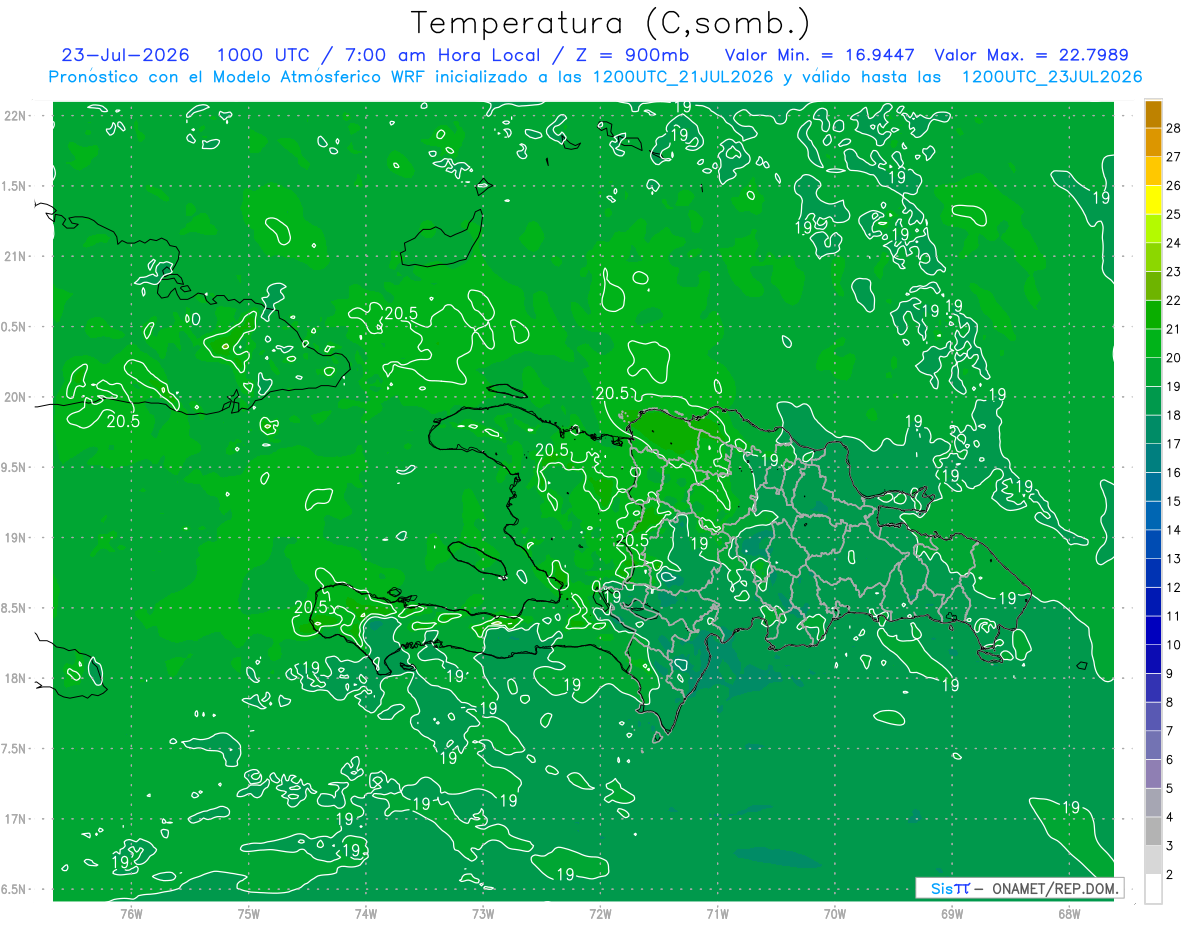The width and height of the screenshot is (1200, 927).
Task: Pick the yellow swatch between 25 and 26
Action: pos(1153,200)
